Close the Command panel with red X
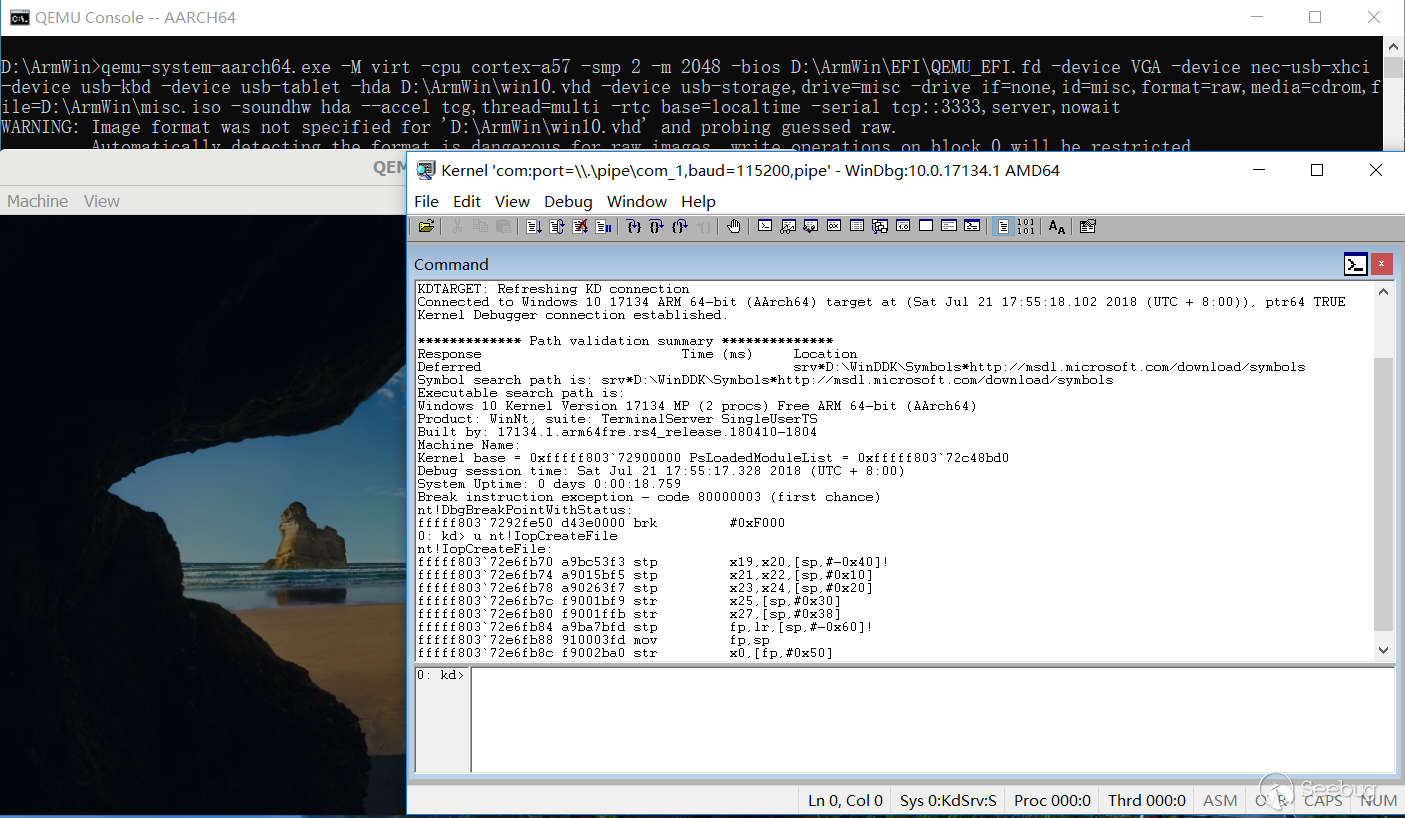Screen dimensions: 1405x818 click(x=1381, y=264)
